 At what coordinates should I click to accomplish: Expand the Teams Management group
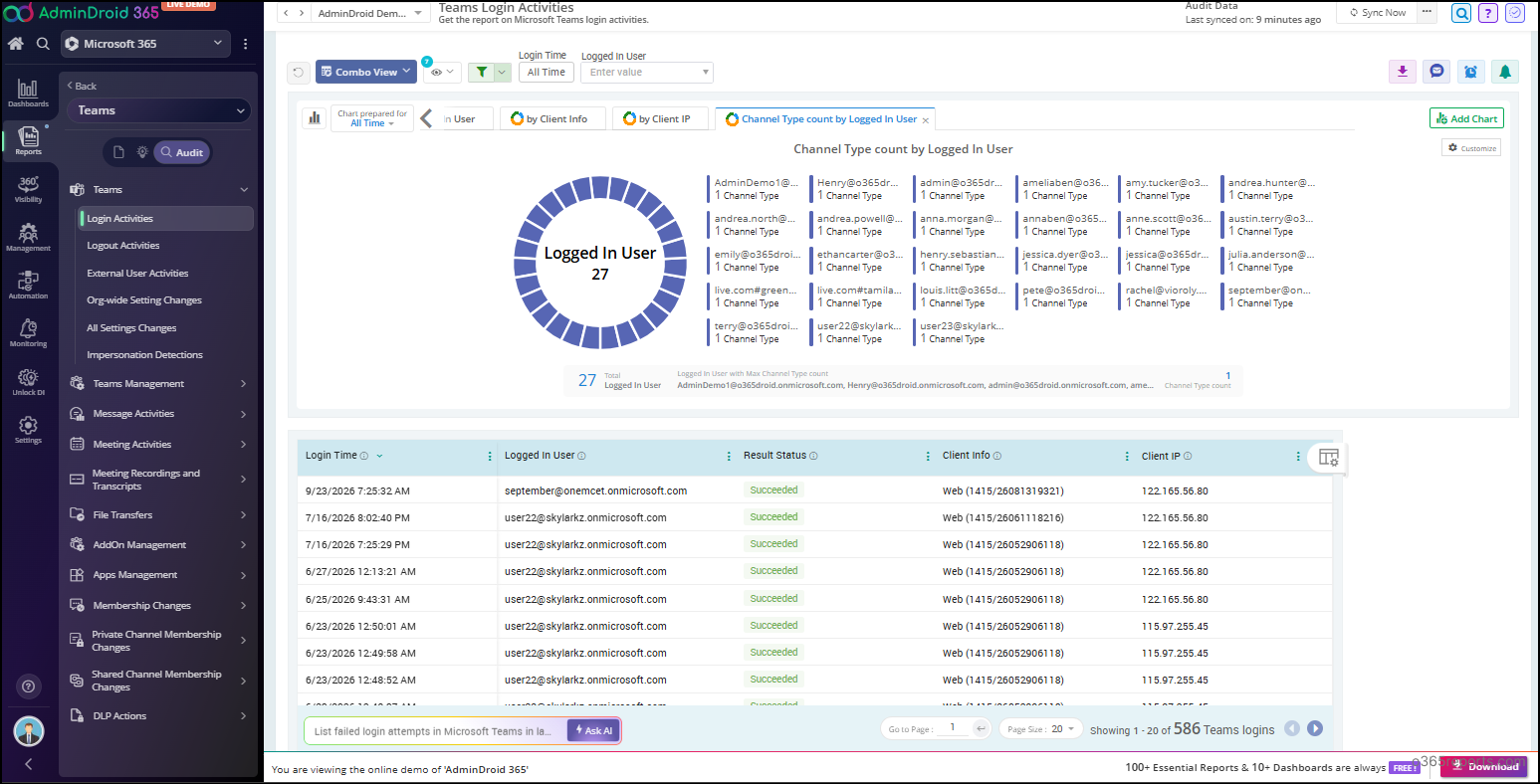coord(158,384)
